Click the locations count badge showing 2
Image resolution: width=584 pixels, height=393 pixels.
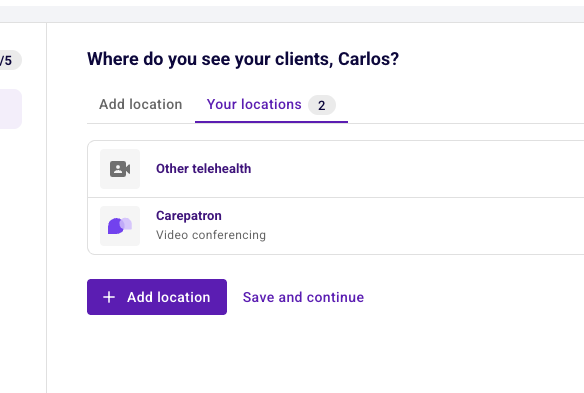coord(322,105)
